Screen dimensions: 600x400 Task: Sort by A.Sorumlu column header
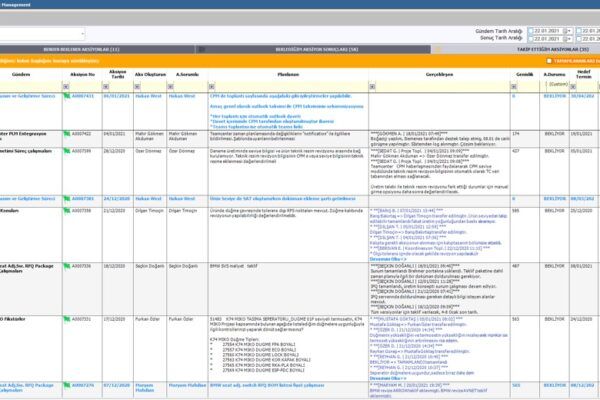pos(187,74)
